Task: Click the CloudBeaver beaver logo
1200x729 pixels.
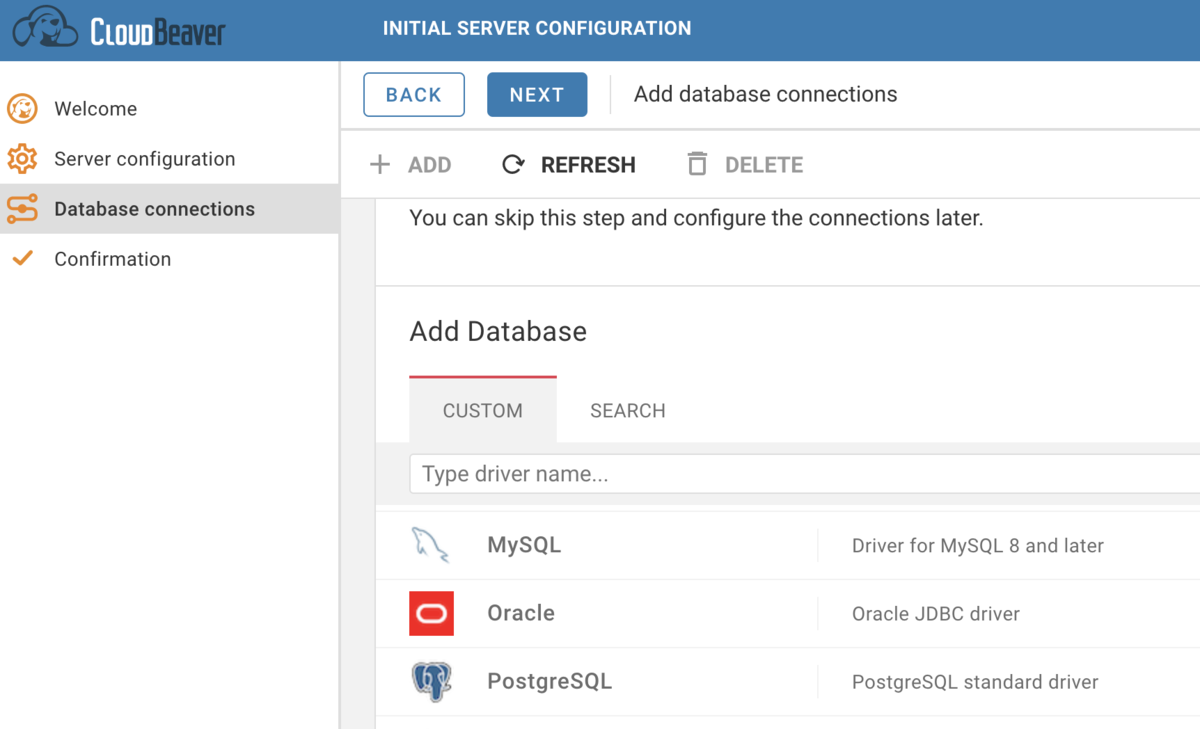Action: pos(45,29)
